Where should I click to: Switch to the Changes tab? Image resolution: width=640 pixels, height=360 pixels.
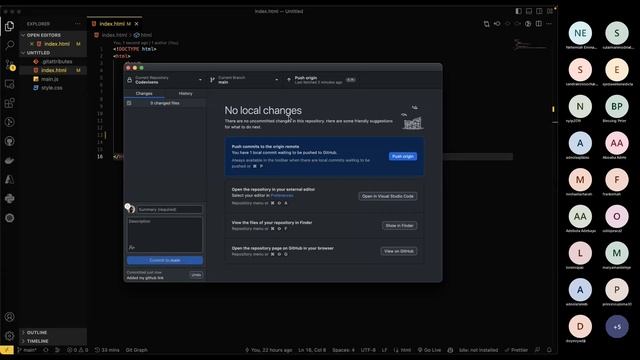click(x=144, y=93)
